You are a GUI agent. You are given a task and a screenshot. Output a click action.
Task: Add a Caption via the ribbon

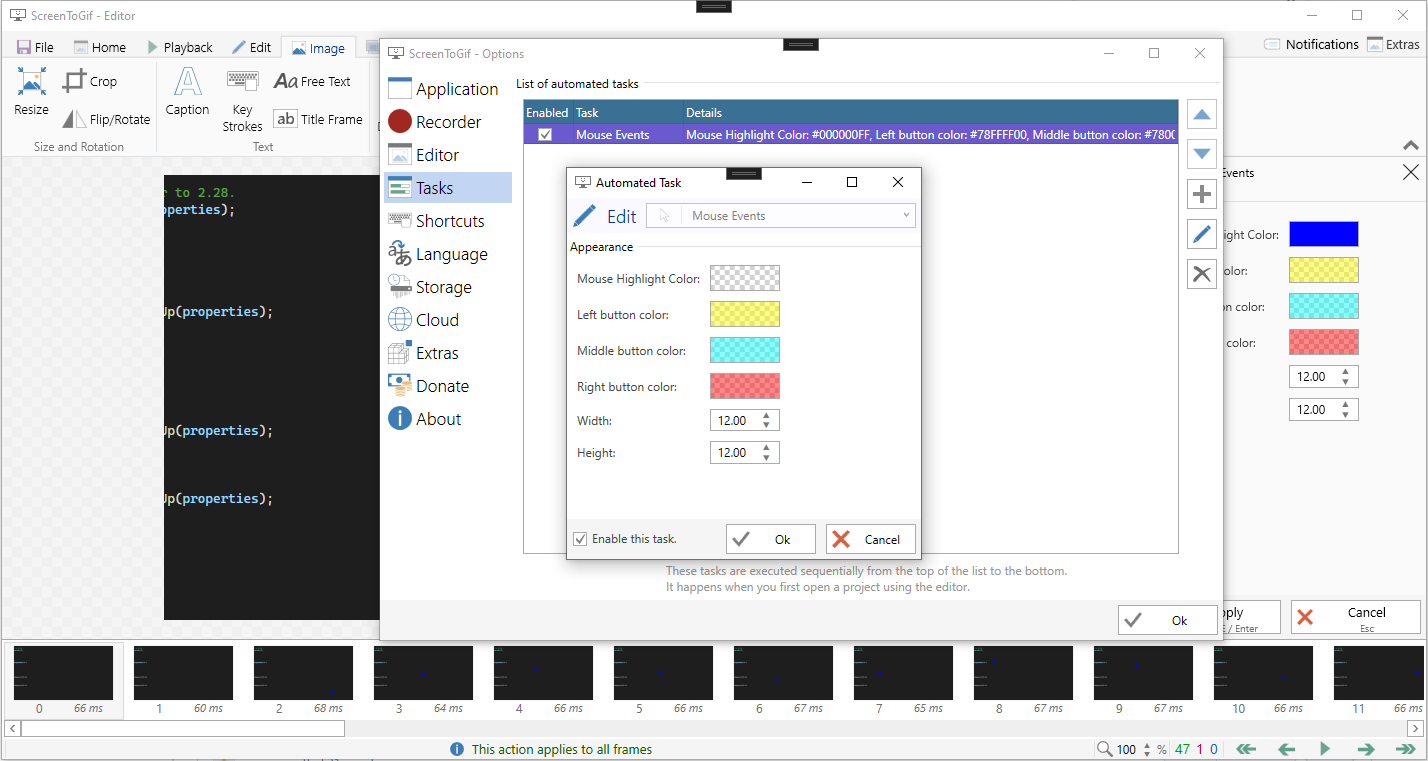pyautogui.click(x=187, y=92)
